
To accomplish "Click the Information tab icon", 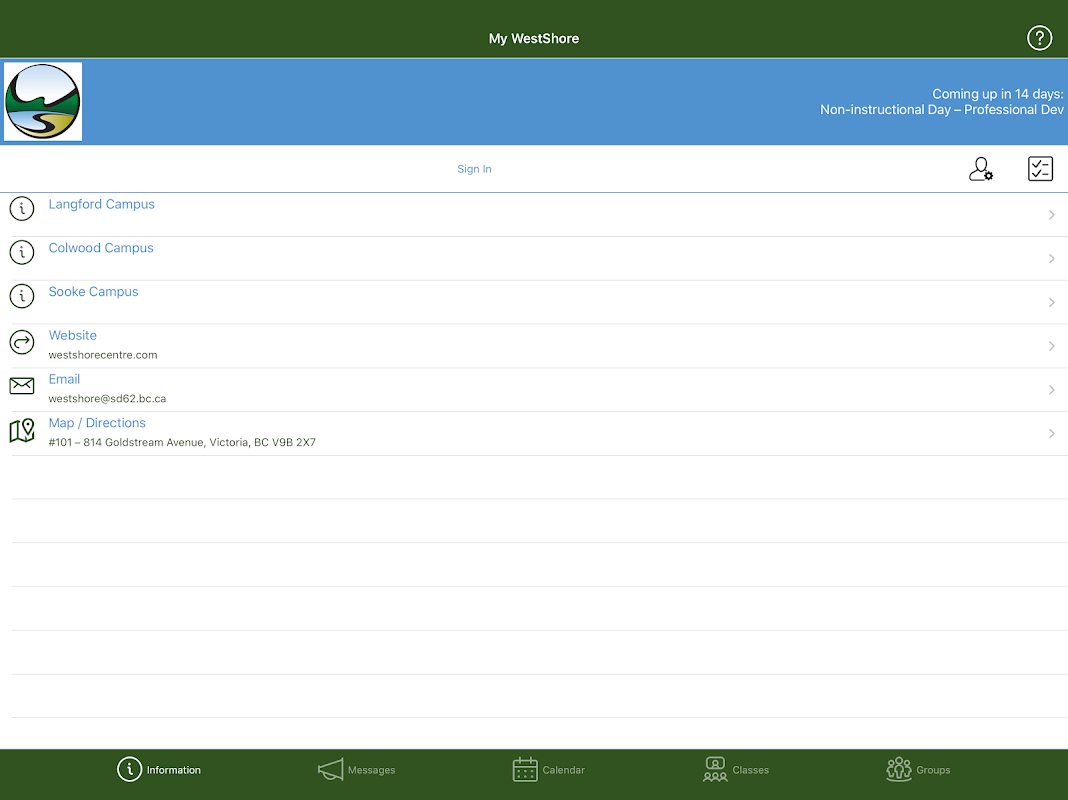I will tap(129, 769).
